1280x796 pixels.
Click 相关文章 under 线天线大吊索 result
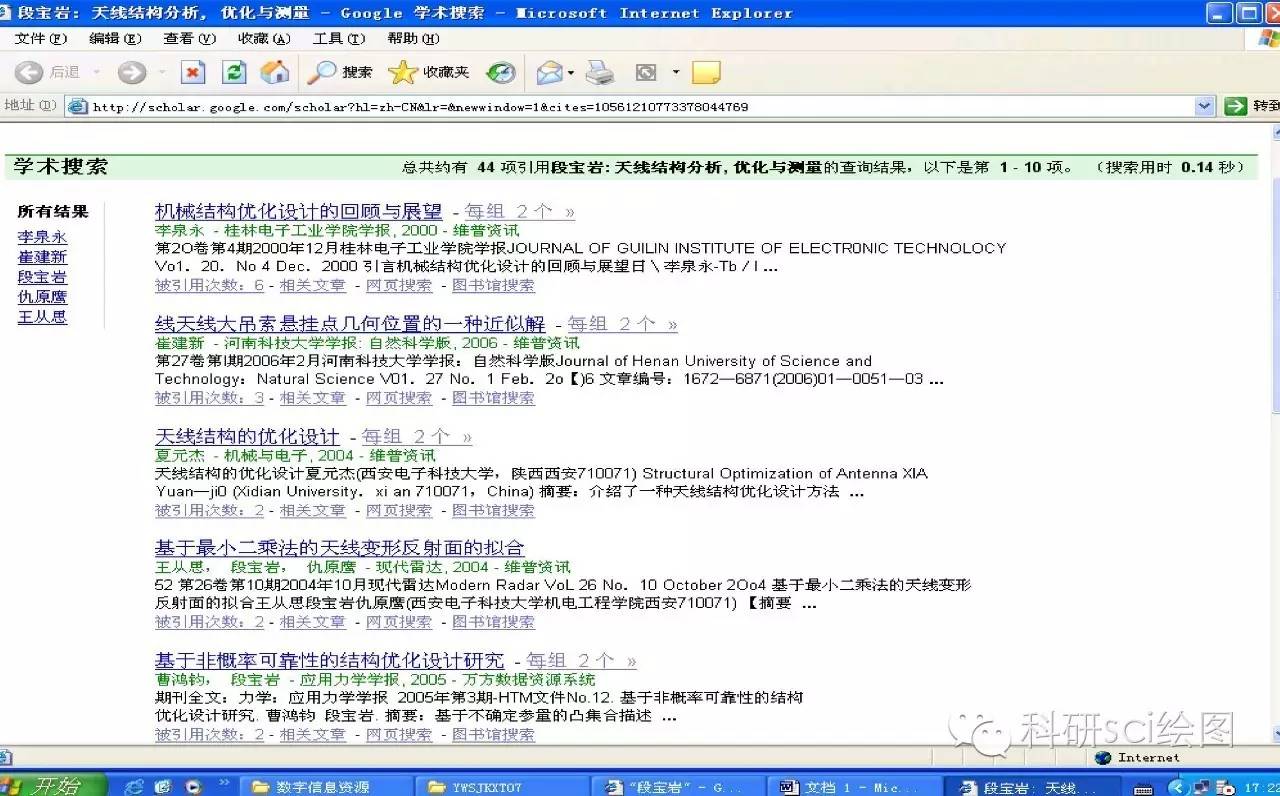[x=313, y=398]
